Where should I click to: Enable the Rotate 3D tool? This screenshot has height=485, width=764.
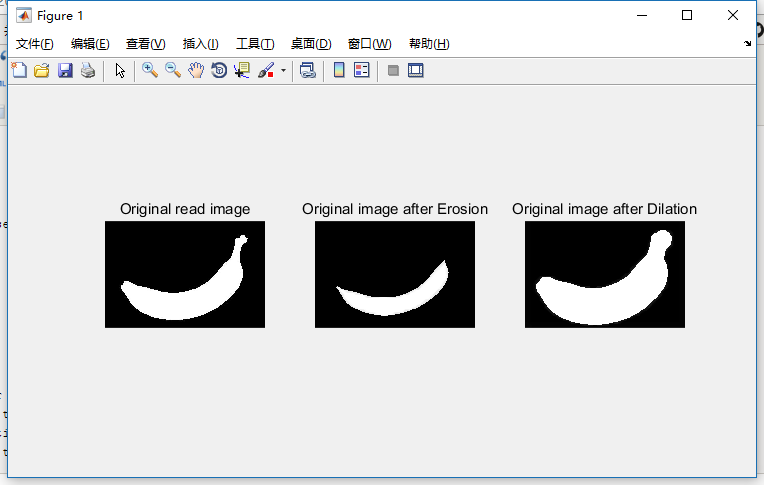(x=219, y=70)
